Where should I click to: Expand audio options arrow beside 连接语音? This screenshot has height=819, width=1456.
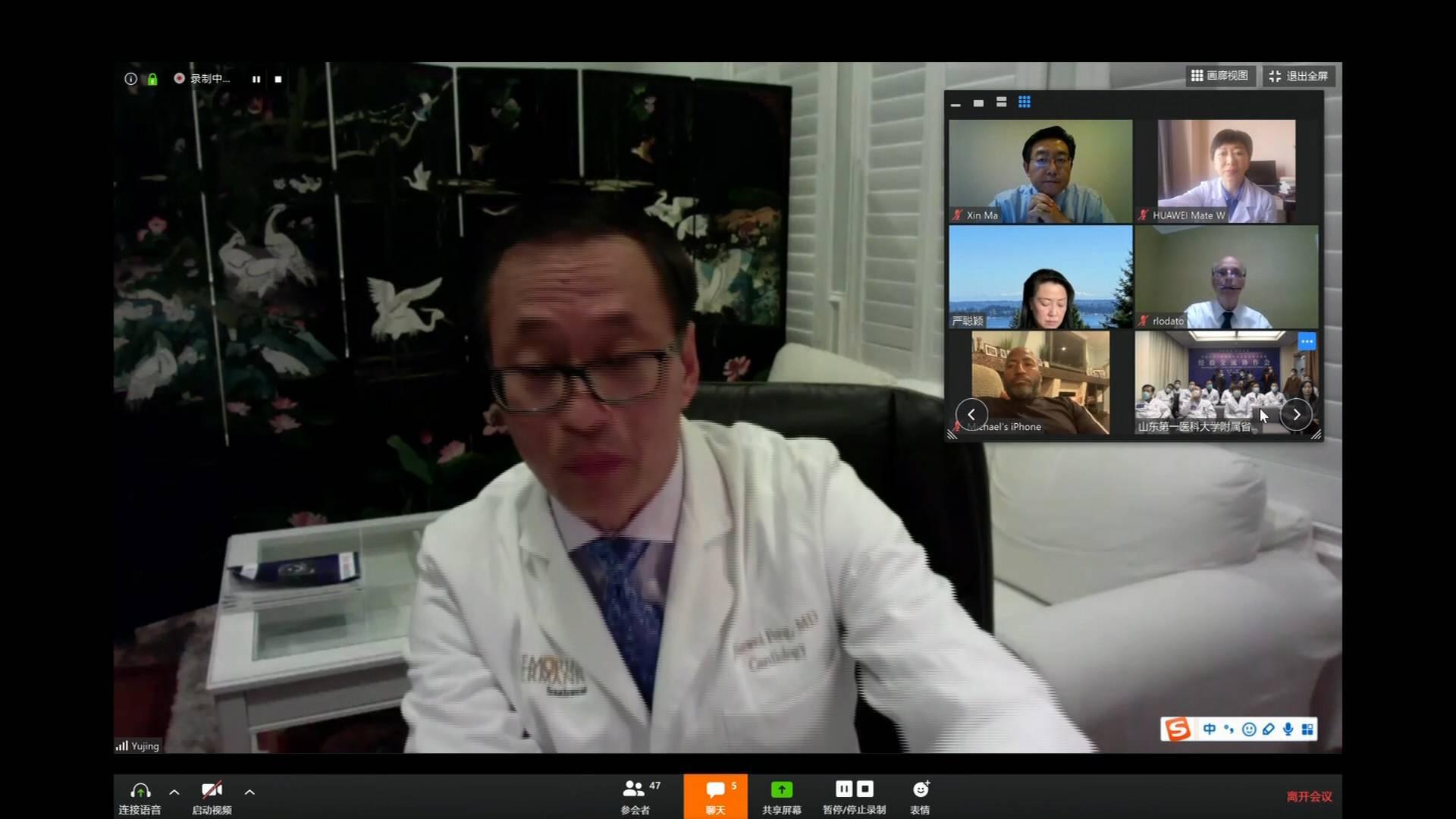[174, 792]
